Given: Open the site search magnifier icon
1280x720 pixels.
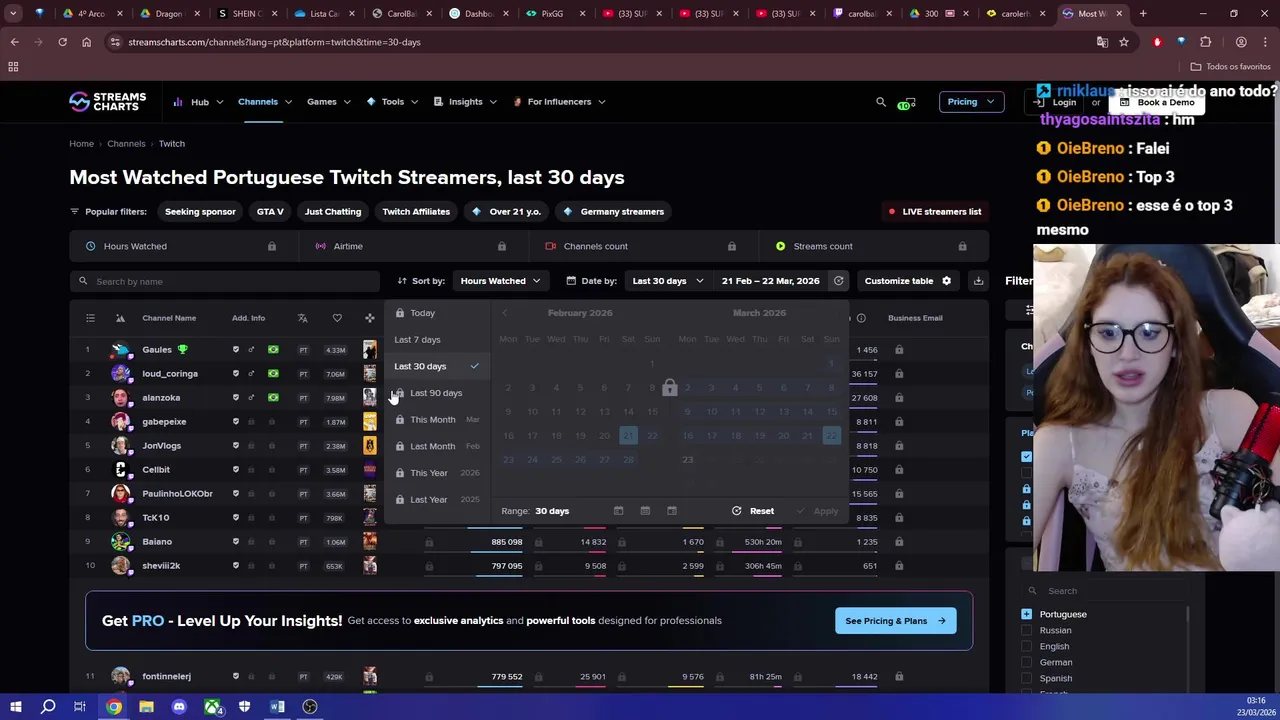Looking at the screenshot, I should tap(881, 102).
